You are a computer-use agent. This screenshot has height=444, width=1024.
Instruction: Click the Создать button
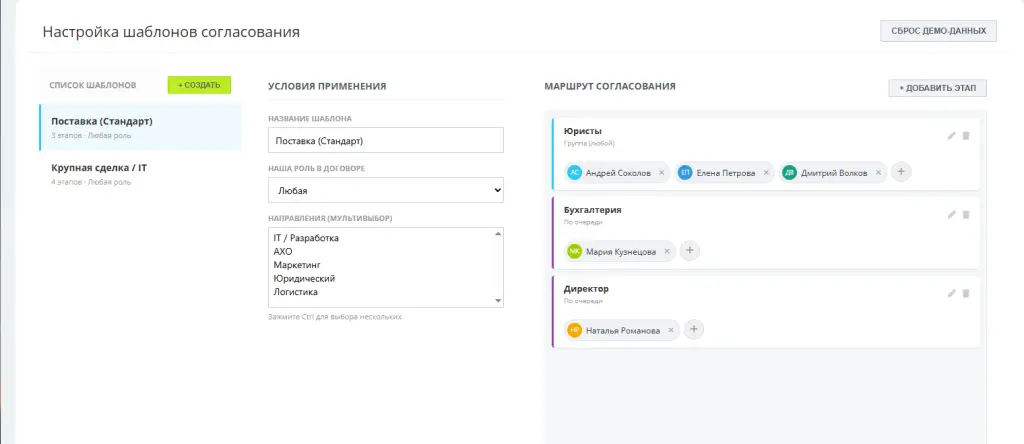click(x=199, y=85)
